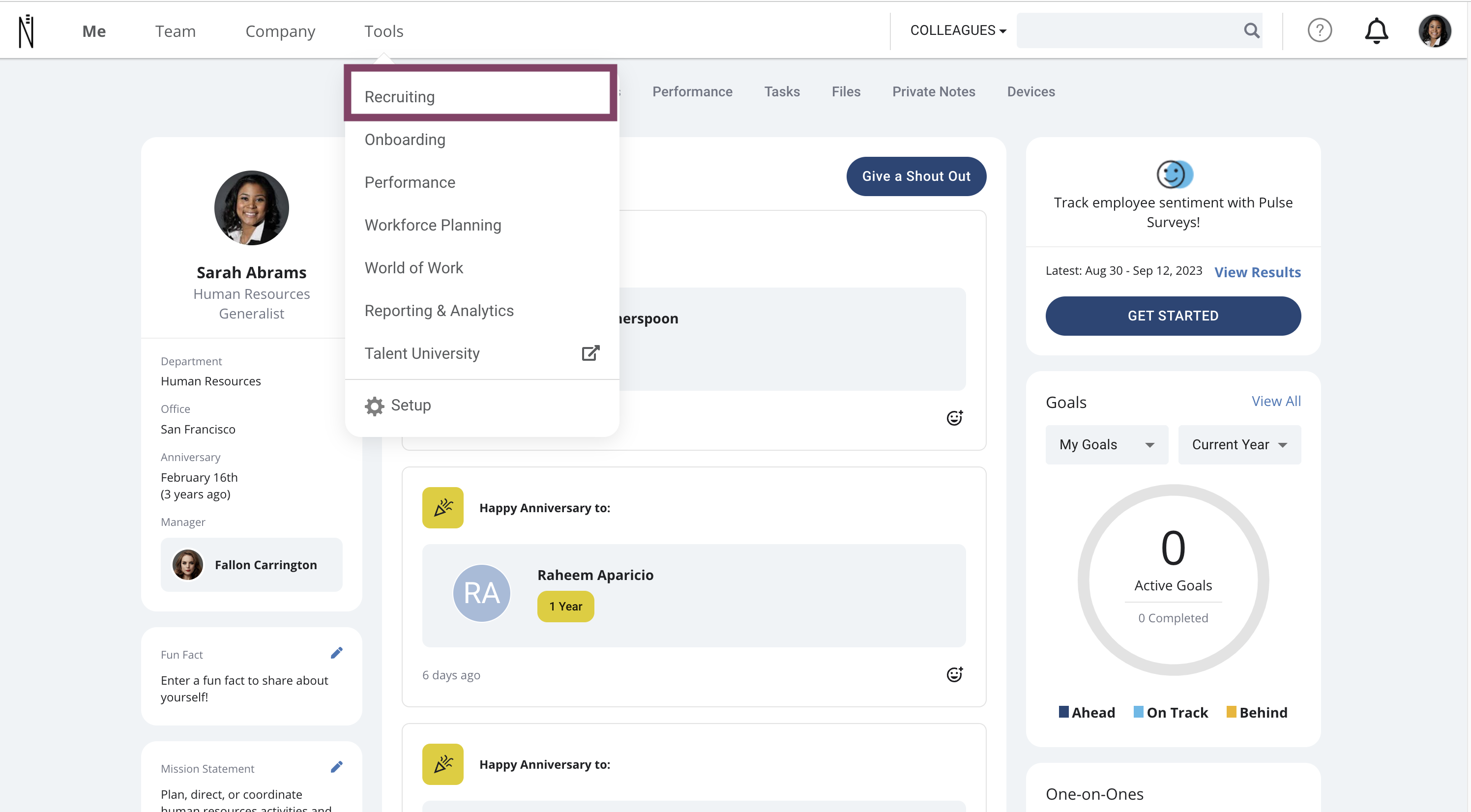Click Raheem Aparicio's RA initials avatar
This screenshot has height=812, width=1471.
[x=481, y=593]
